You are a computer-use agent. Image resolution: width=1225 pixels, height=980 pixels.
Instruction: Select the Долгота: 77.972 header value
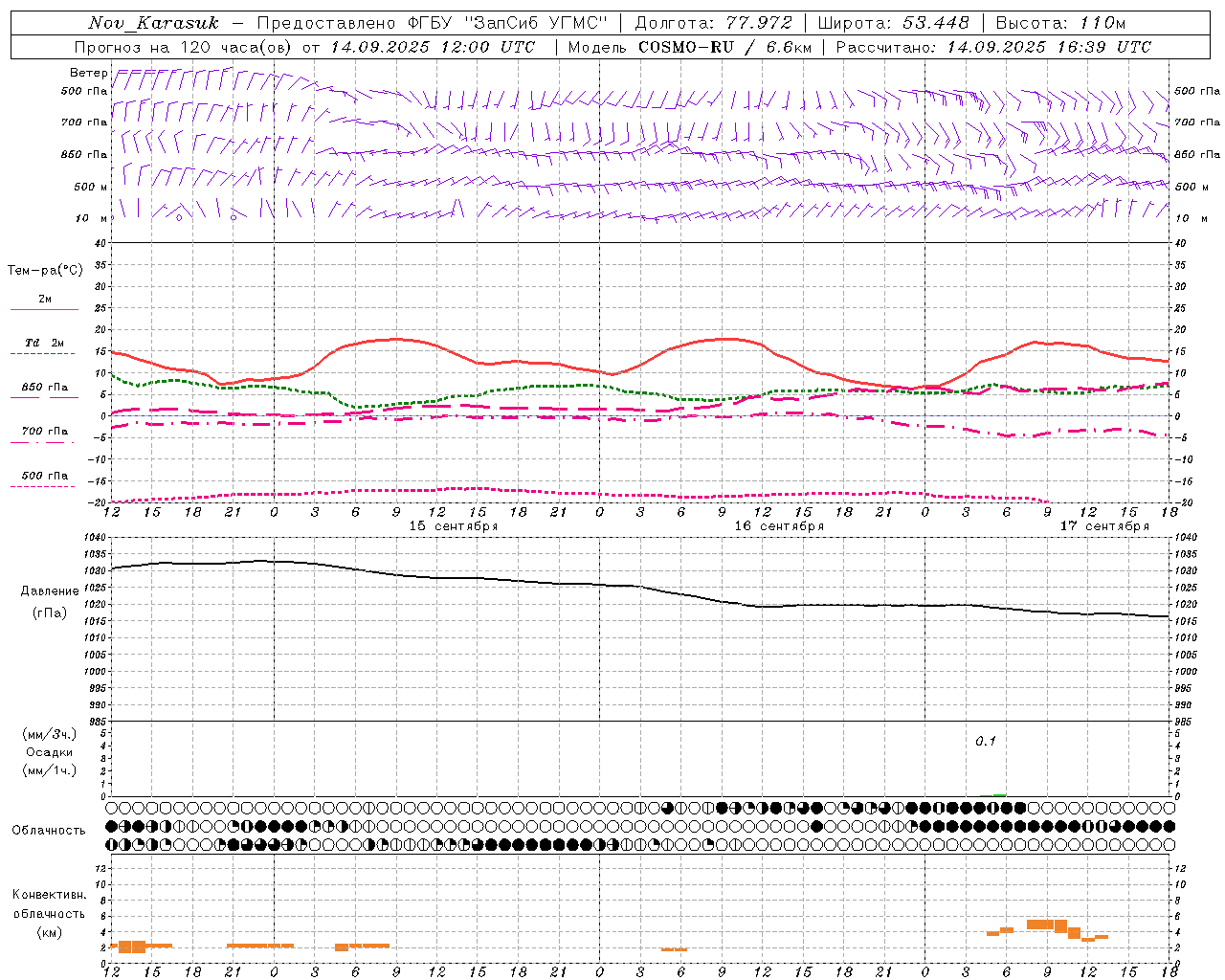coord(714,23)
